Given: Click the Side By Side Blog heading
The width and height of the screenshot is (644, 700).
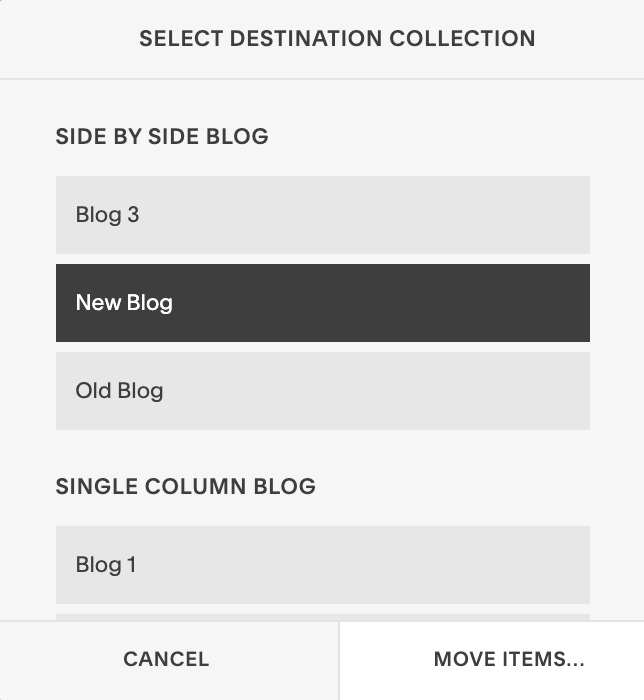Looking at the screenshot, I should [162, 137].
